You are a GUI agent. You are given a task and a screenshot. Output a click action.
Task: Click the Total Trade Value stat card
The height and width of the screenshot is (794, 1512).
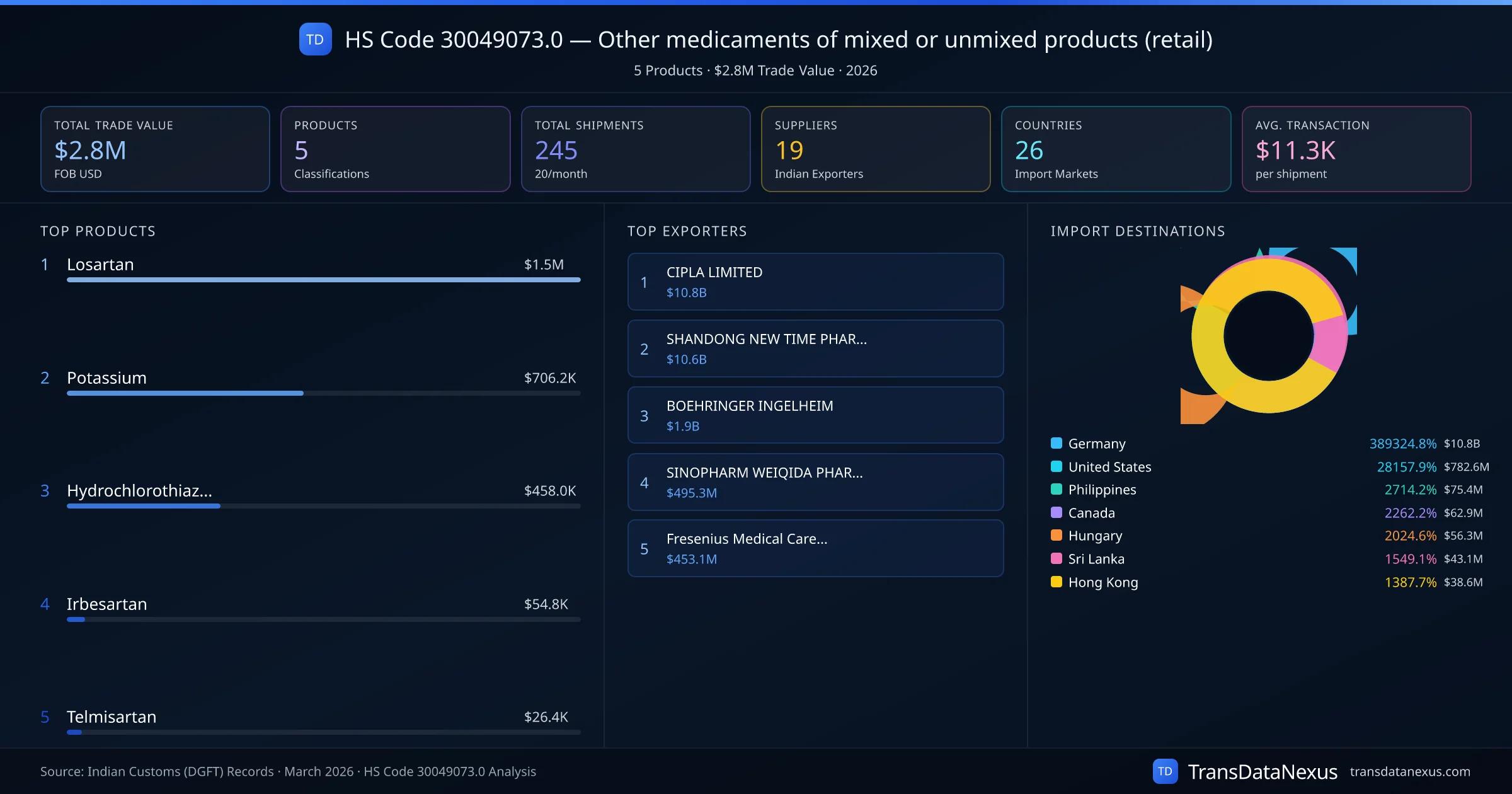coord(155,149)
